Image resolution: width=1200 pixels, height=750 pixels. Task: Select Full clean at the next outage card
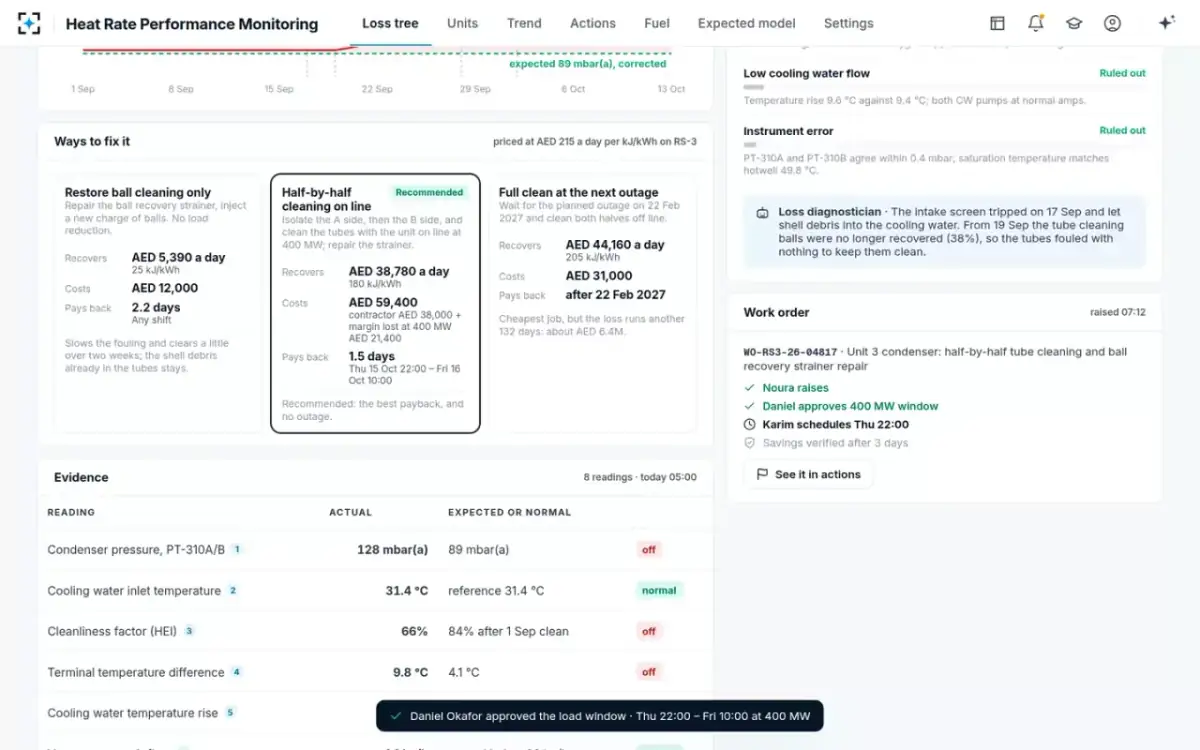click(593, 304)
